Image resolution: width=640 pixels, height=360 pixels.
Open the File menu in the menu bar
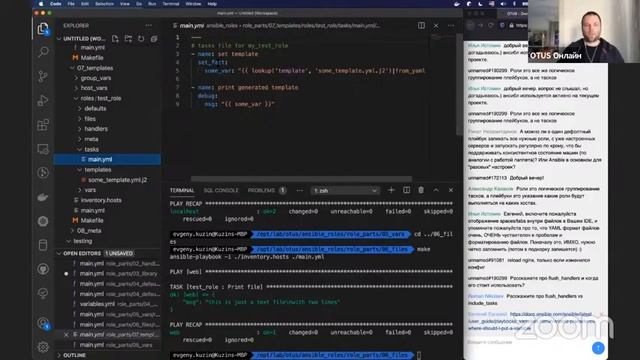[71, 4]
